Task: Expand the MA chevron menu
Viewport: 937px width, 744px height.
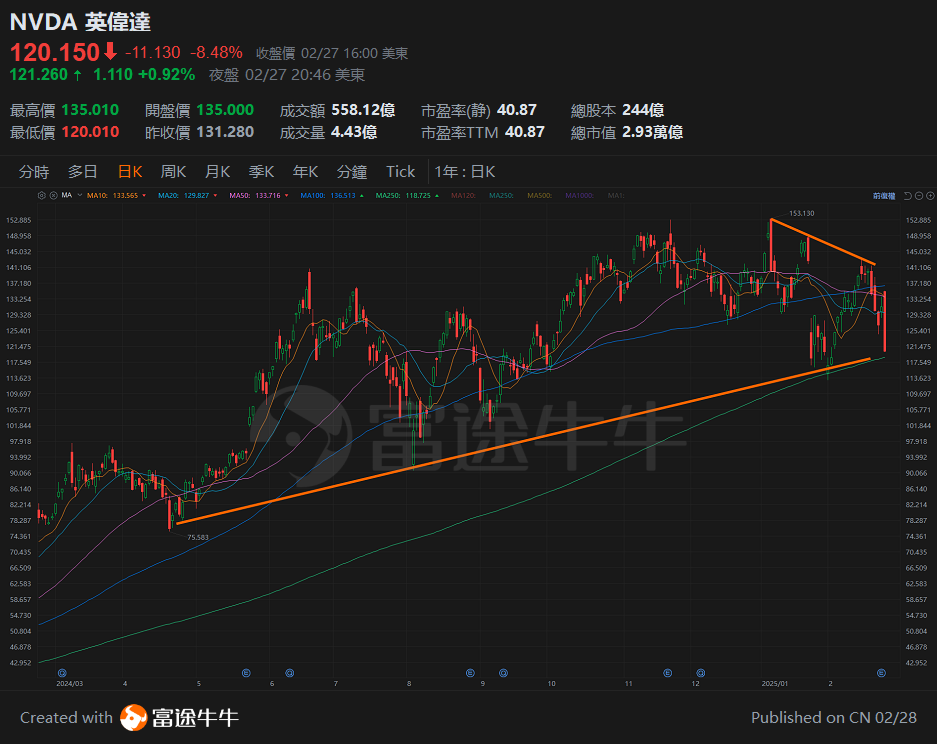Action: click(x=82, y=196)
